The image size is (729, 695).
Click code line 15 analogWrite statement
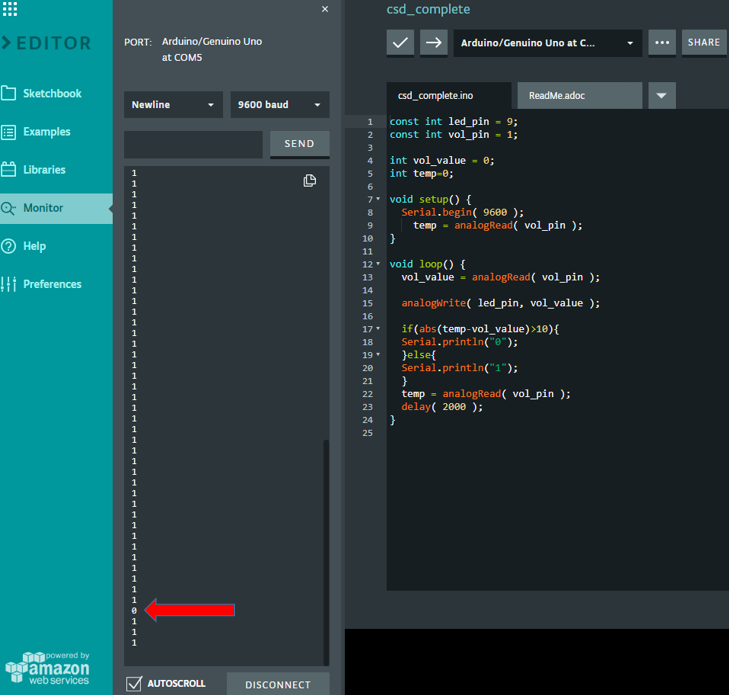(501, 303)
